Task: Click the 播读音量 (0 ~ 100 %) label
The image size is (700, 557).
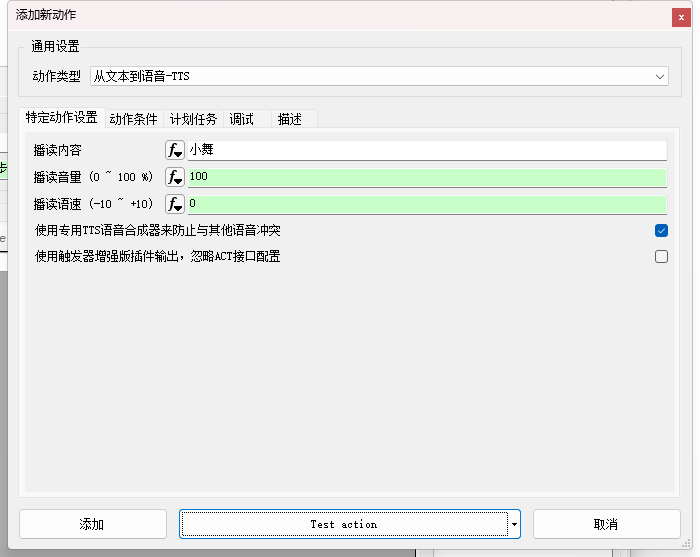Action: click(x=93, y=177)
